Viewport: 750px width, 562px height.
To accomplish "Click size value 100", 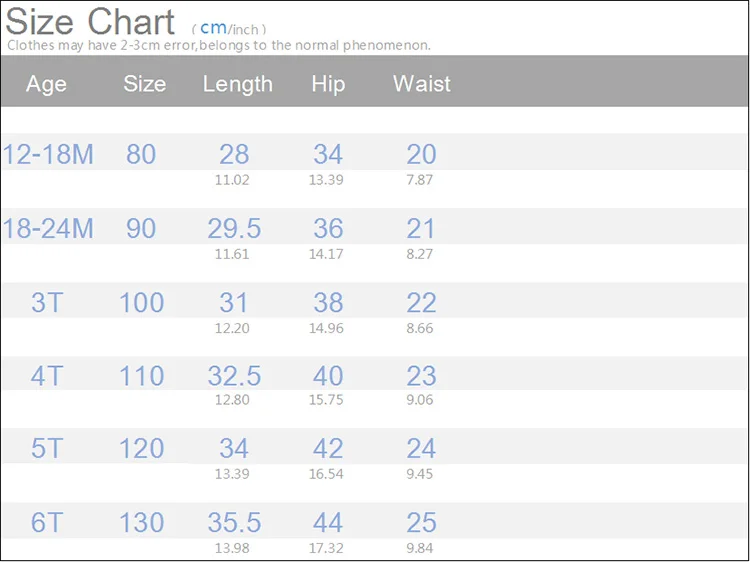I will pyautogui.click(x=141, y=302).
